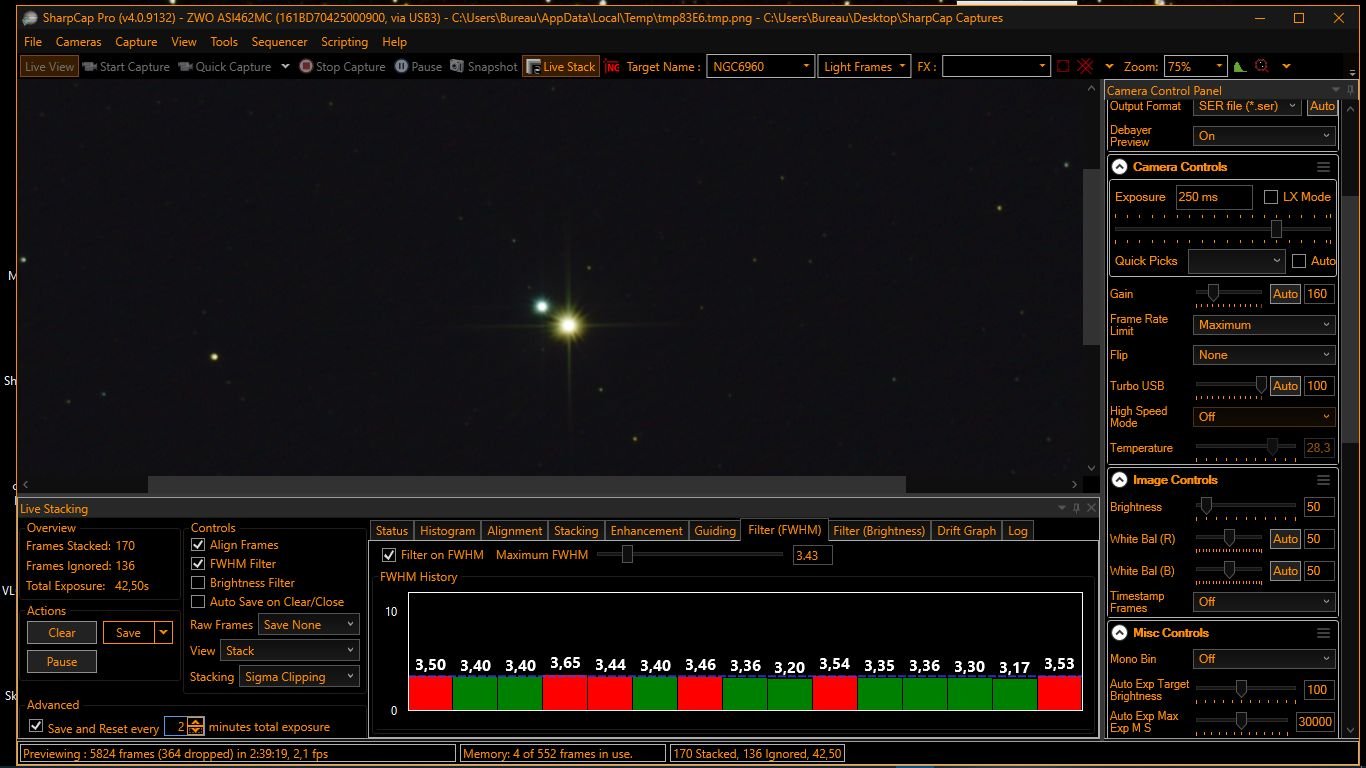Screen dimensions: 1366x768
Task: Open the Save button dropdown arrow
Action: pos(163,633)
